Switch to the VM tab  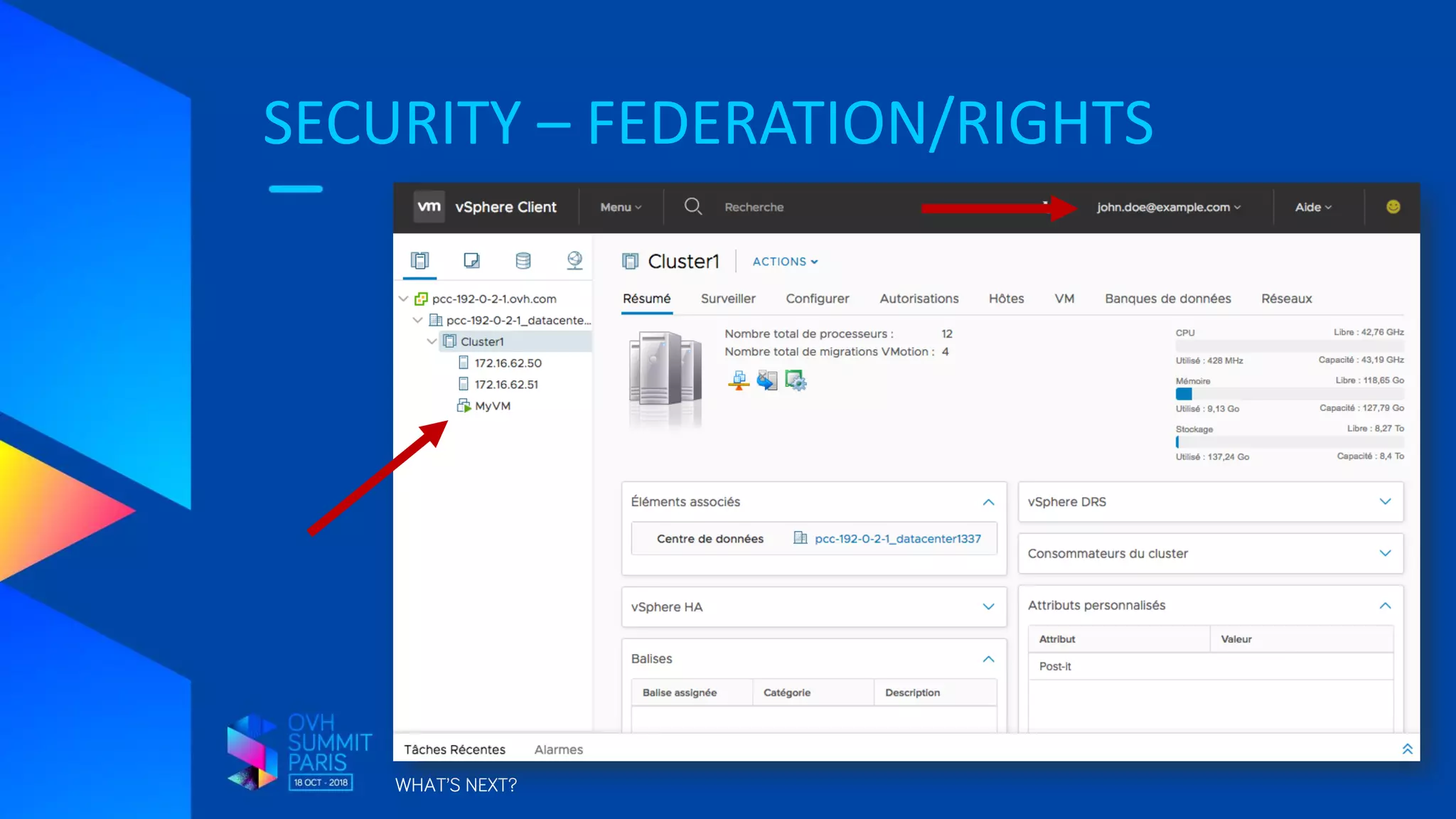[x=1064, y=299]
